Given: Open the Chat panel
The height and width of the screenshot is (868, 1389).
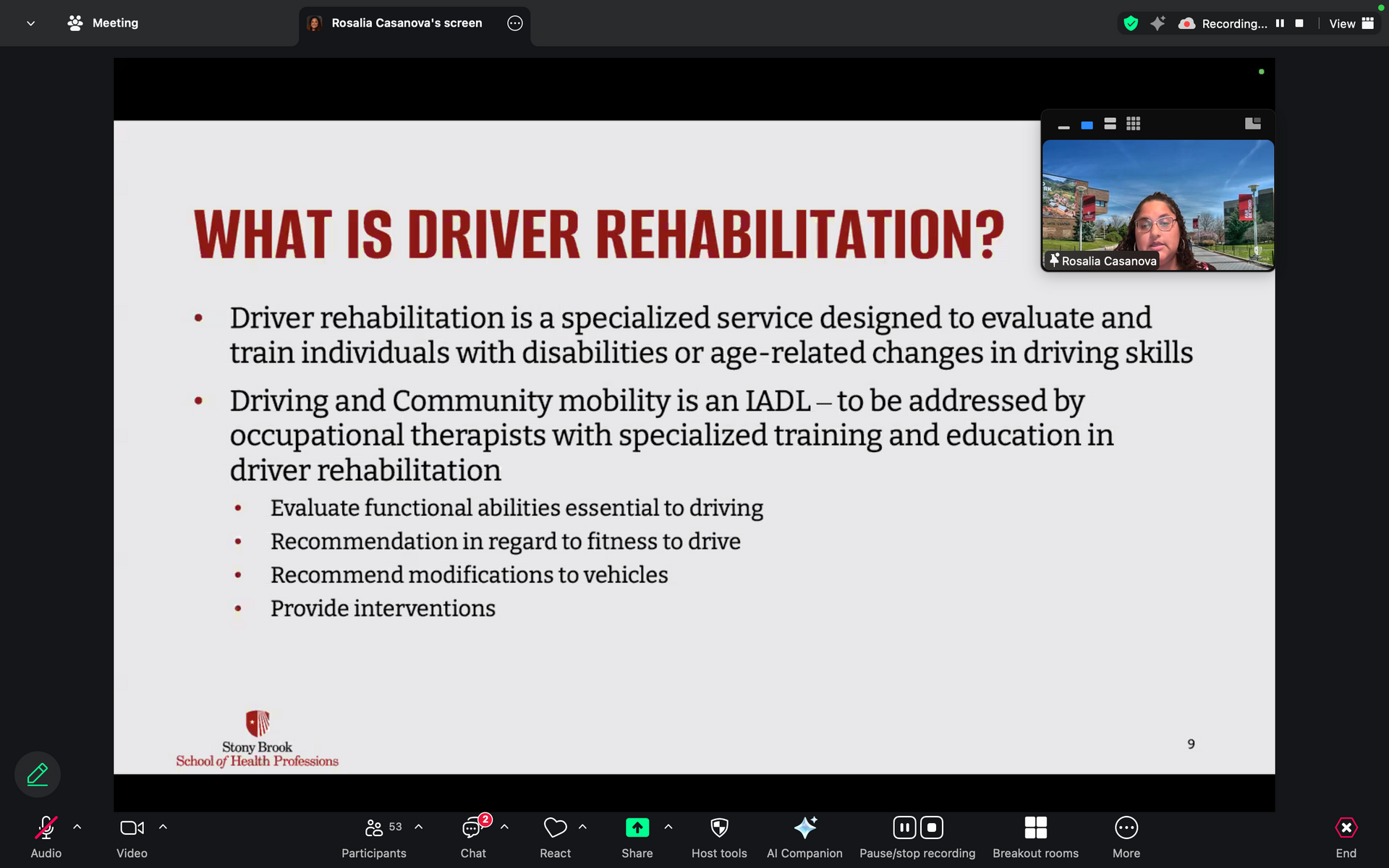Looking at the screenshot, I should [473, 827].
